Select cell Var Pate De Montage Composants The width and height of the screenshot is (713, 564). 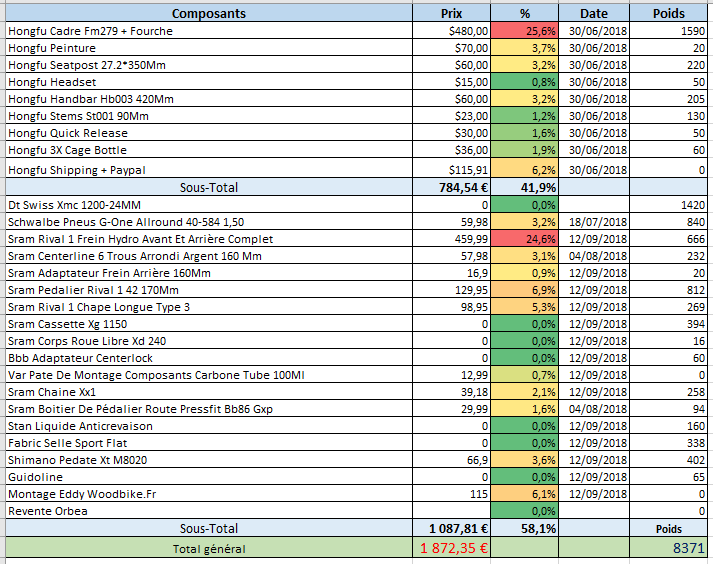click(x=209, y=375)
